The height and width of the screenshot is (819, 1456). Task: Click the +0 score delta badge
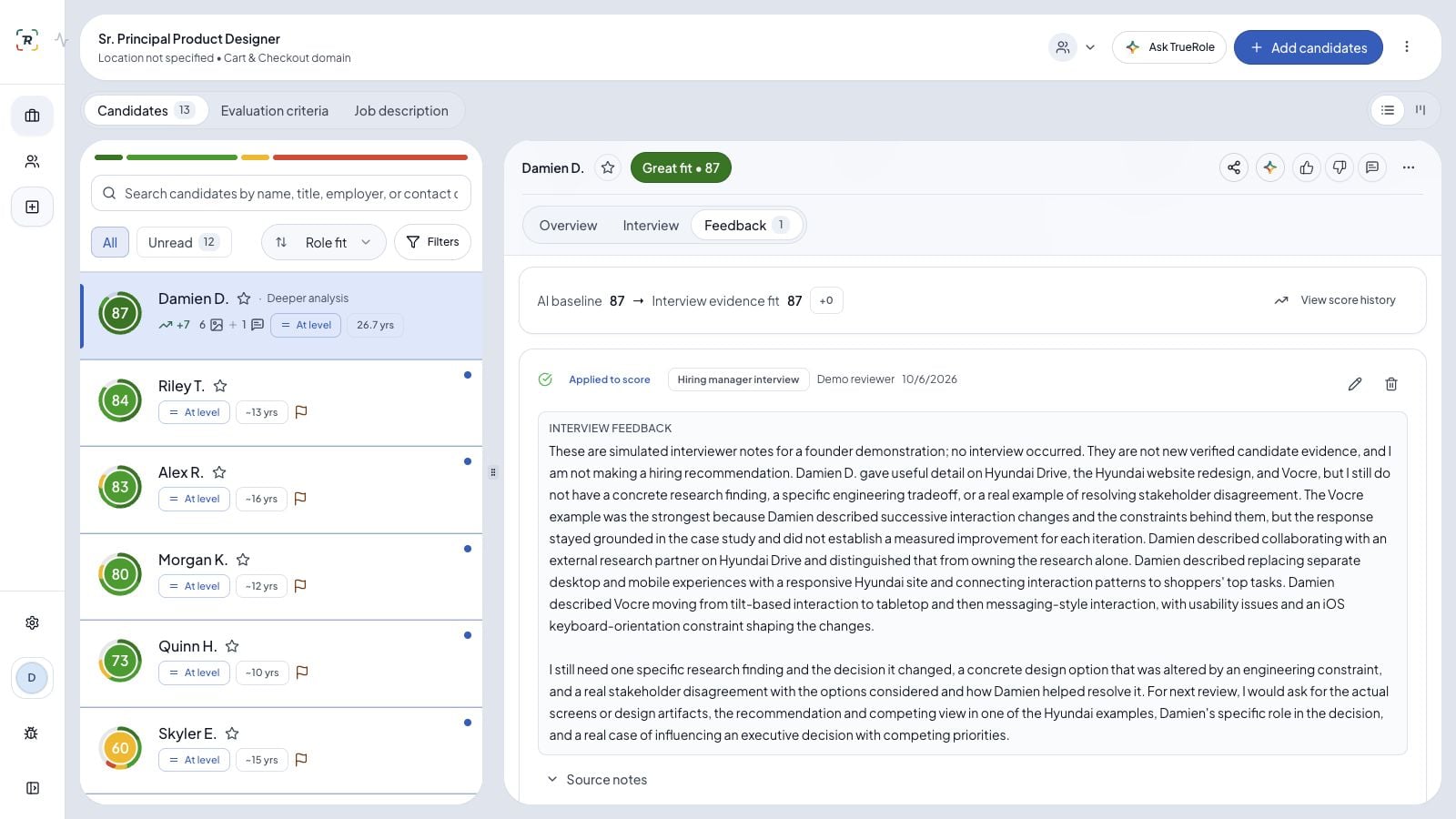click(x=826, y=300)
